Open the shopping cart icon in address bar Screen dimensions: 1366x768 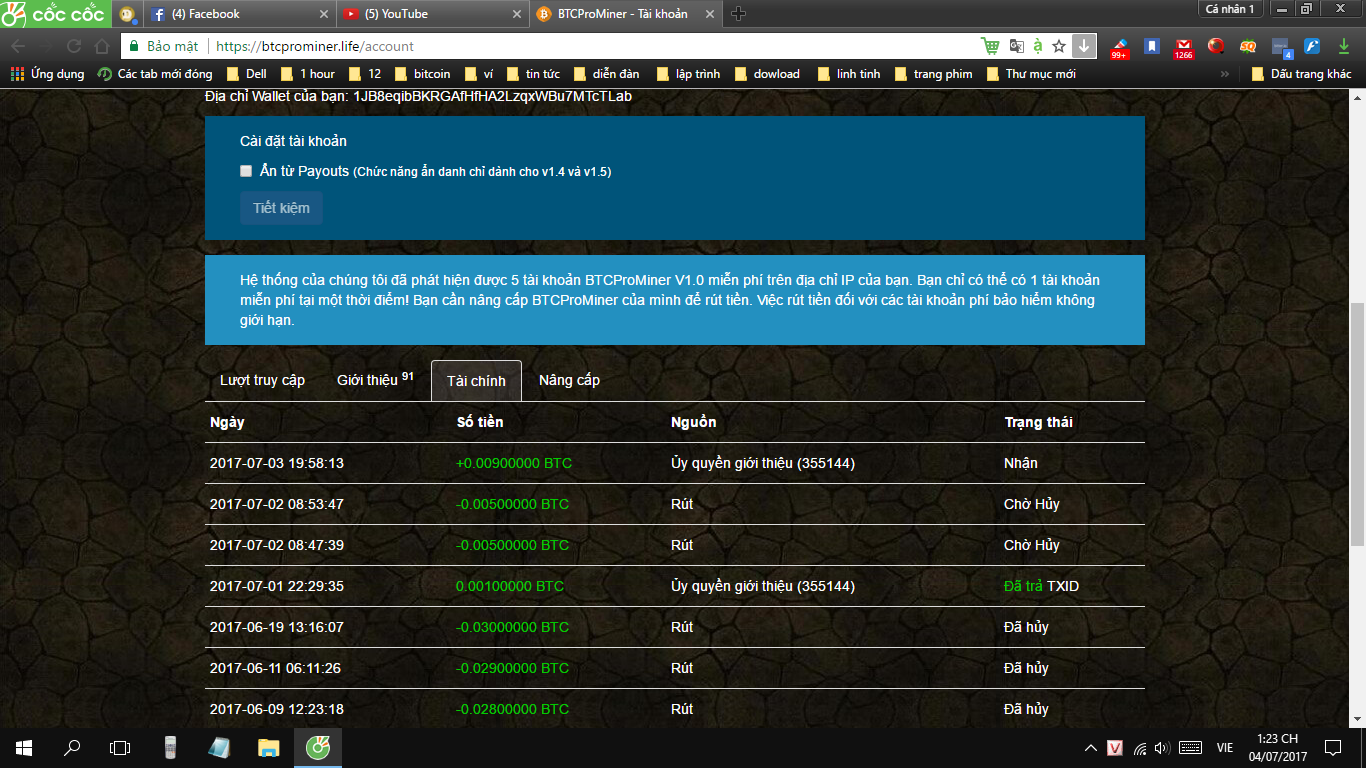(x=991, y=46)
